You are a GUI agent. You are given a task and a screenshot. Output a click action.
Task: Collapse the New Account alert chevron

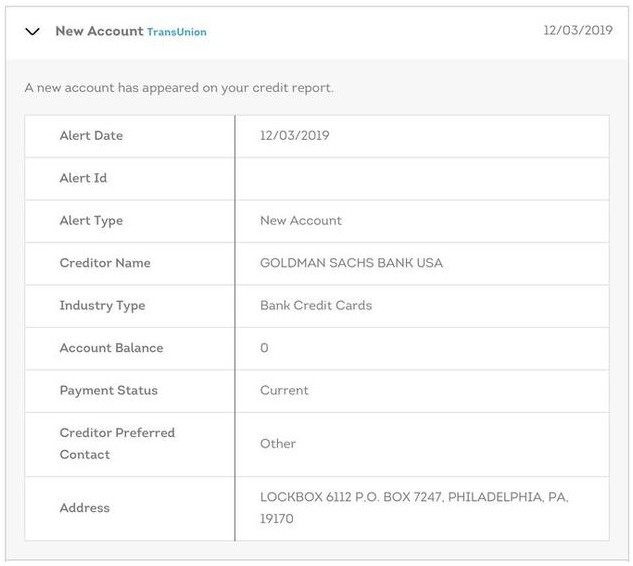pos(32,31)
